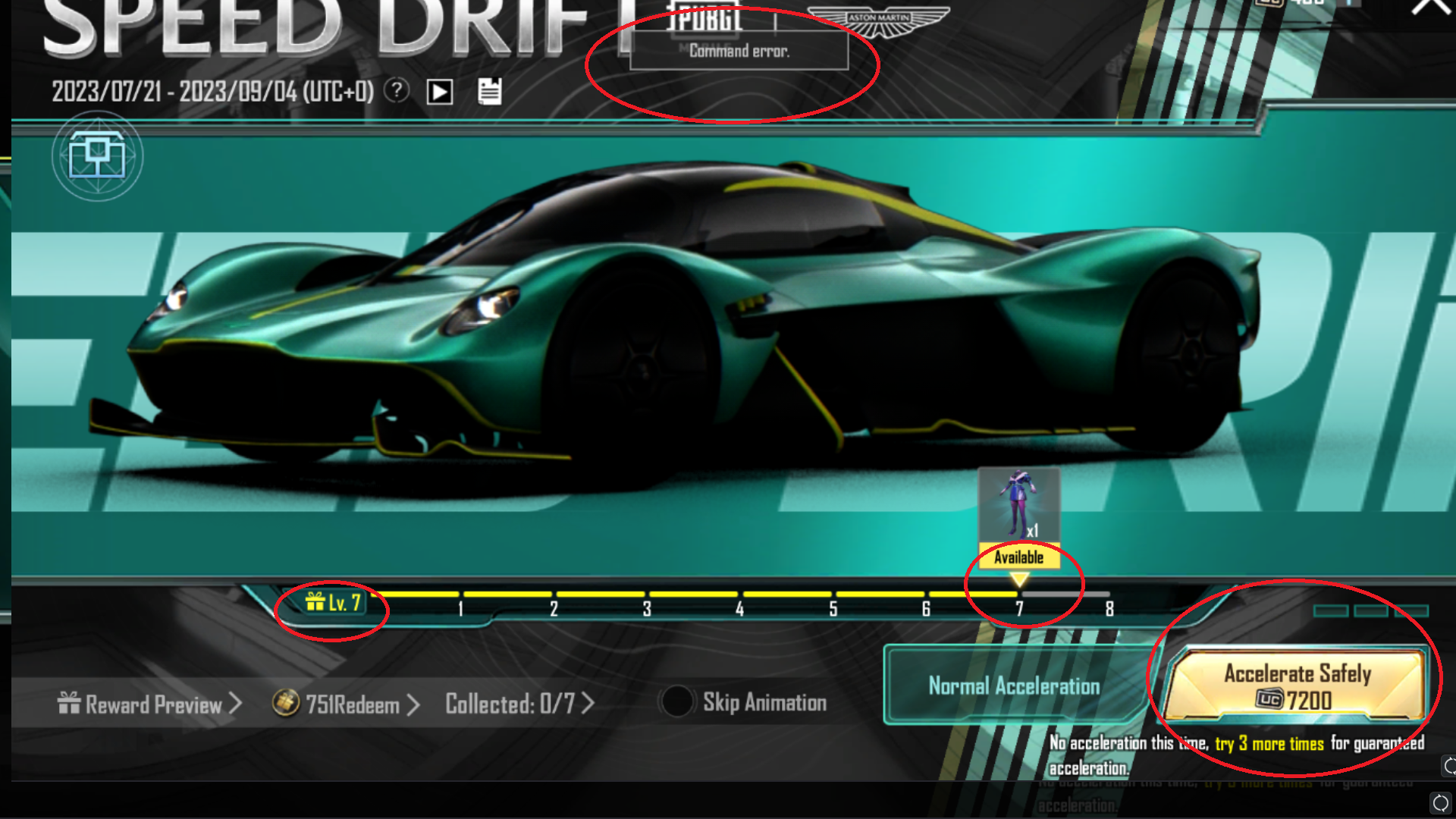Claim the Available level 7 reward
This screenshot has width=1456, height=819.
(1018, 557)
